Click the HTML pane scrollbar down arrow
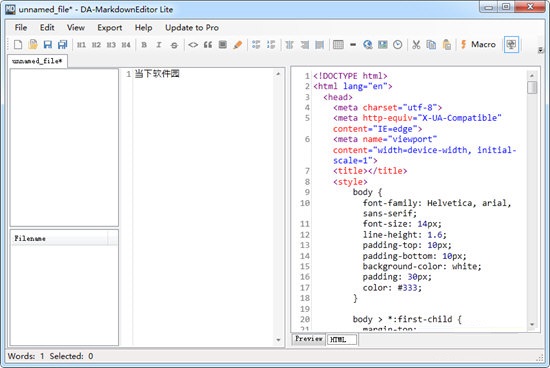The image size is (550, 368). [x=532, y=325]
